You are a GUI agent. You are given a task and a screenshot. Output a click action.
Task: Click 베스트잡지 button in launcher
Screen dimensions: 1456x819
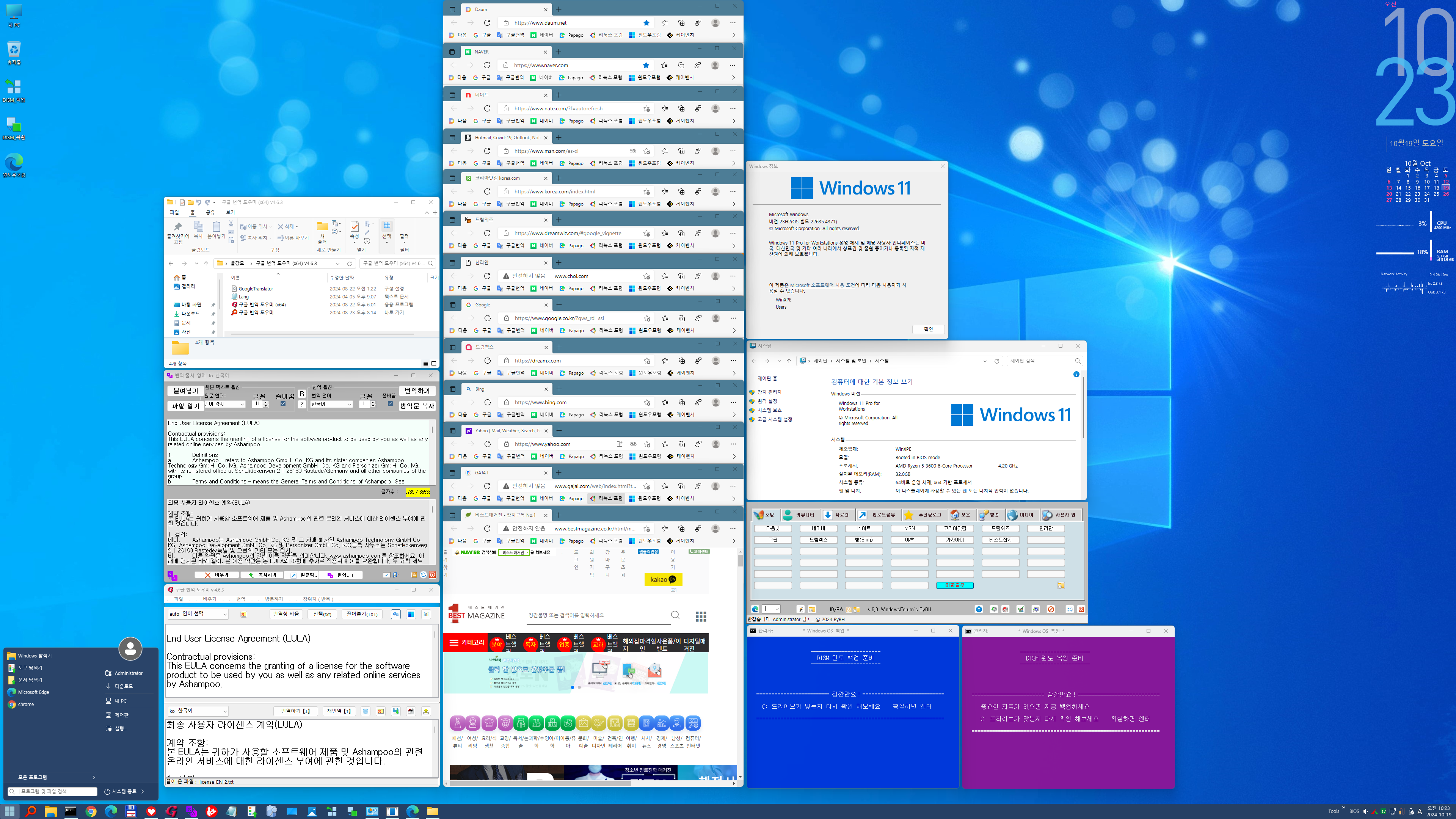1001,540
